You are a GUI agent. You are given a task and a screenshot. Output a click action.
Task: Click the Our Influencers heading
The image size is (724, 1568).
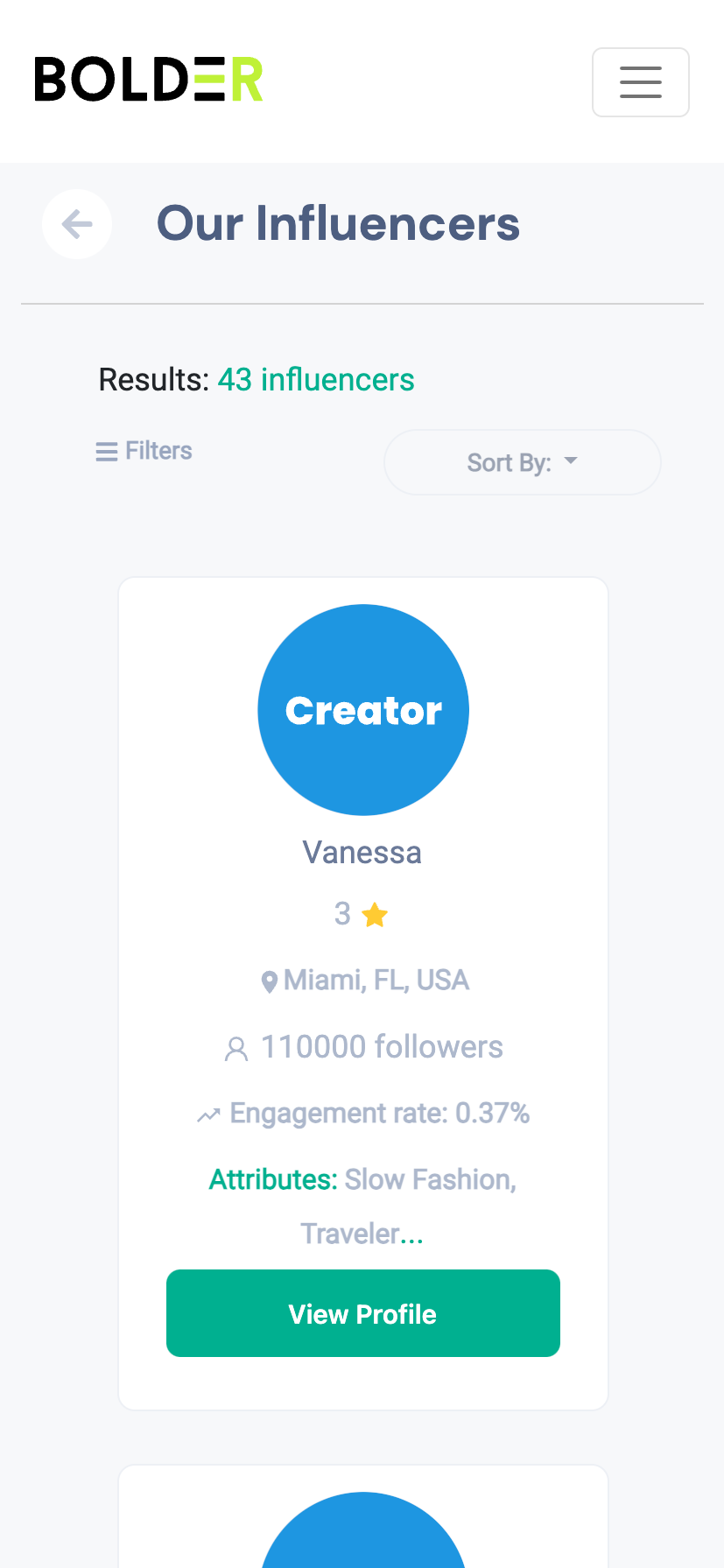(339, 223)
